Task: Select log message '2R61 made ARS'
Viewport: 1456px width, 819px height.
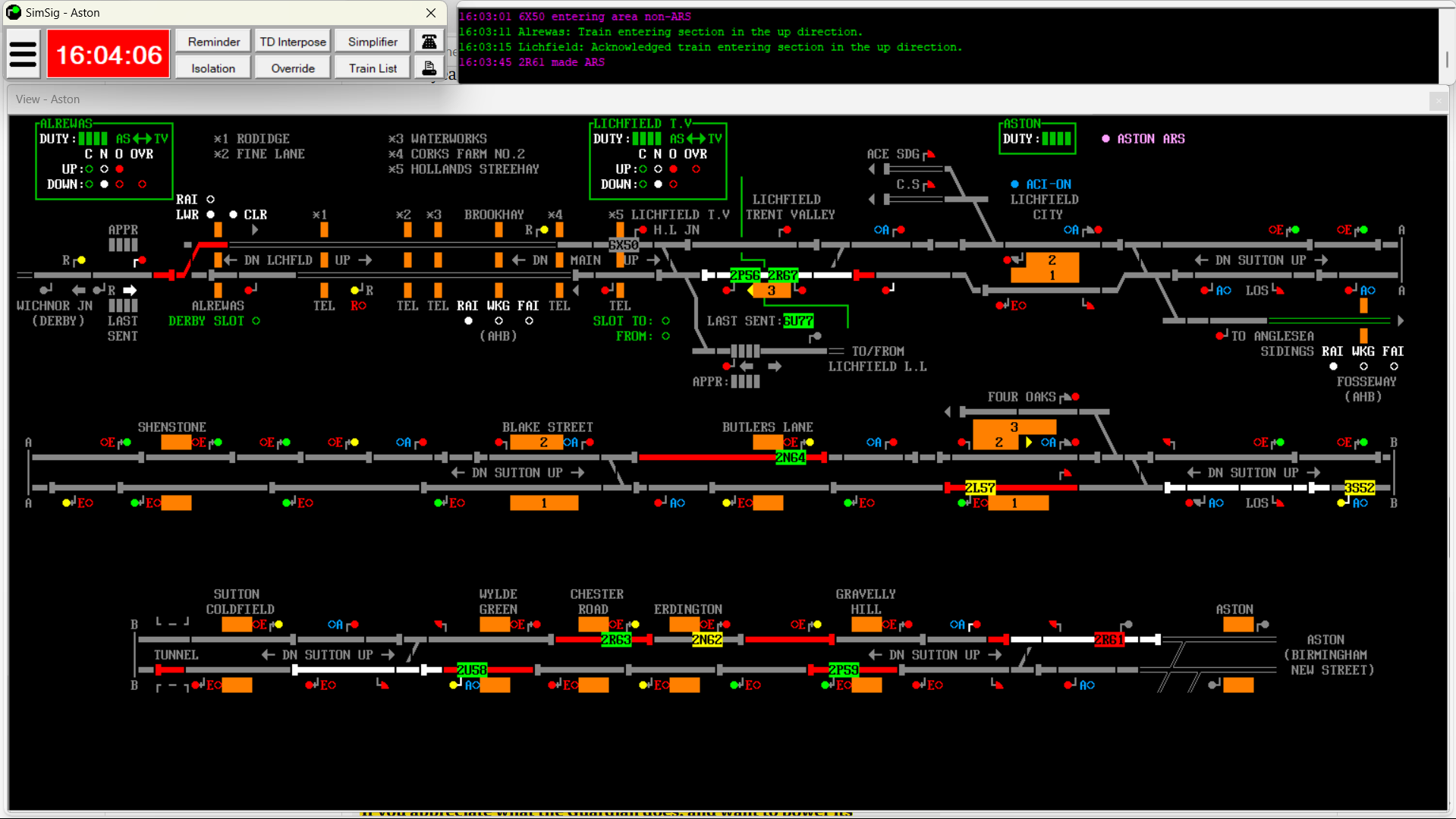Action: tap(531, 62)
